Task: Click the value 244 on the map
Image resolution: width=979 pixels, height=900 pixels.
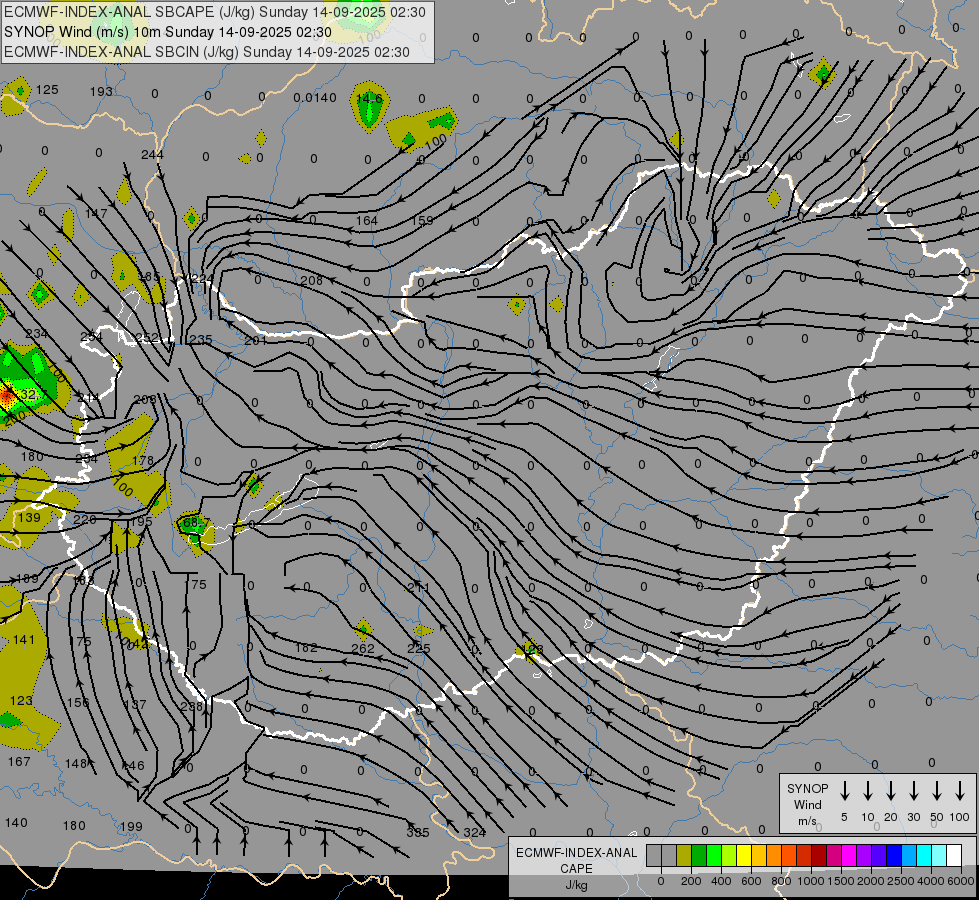Action: (152, 154)
